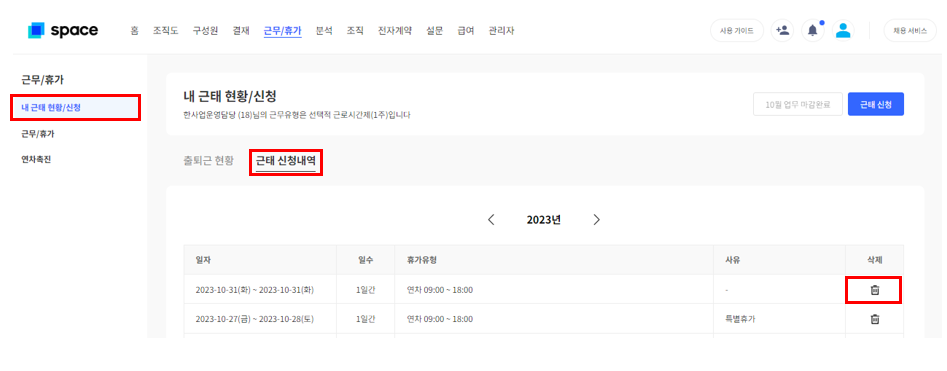Click 1일간 in the 10-31 row

pos(365,290)
